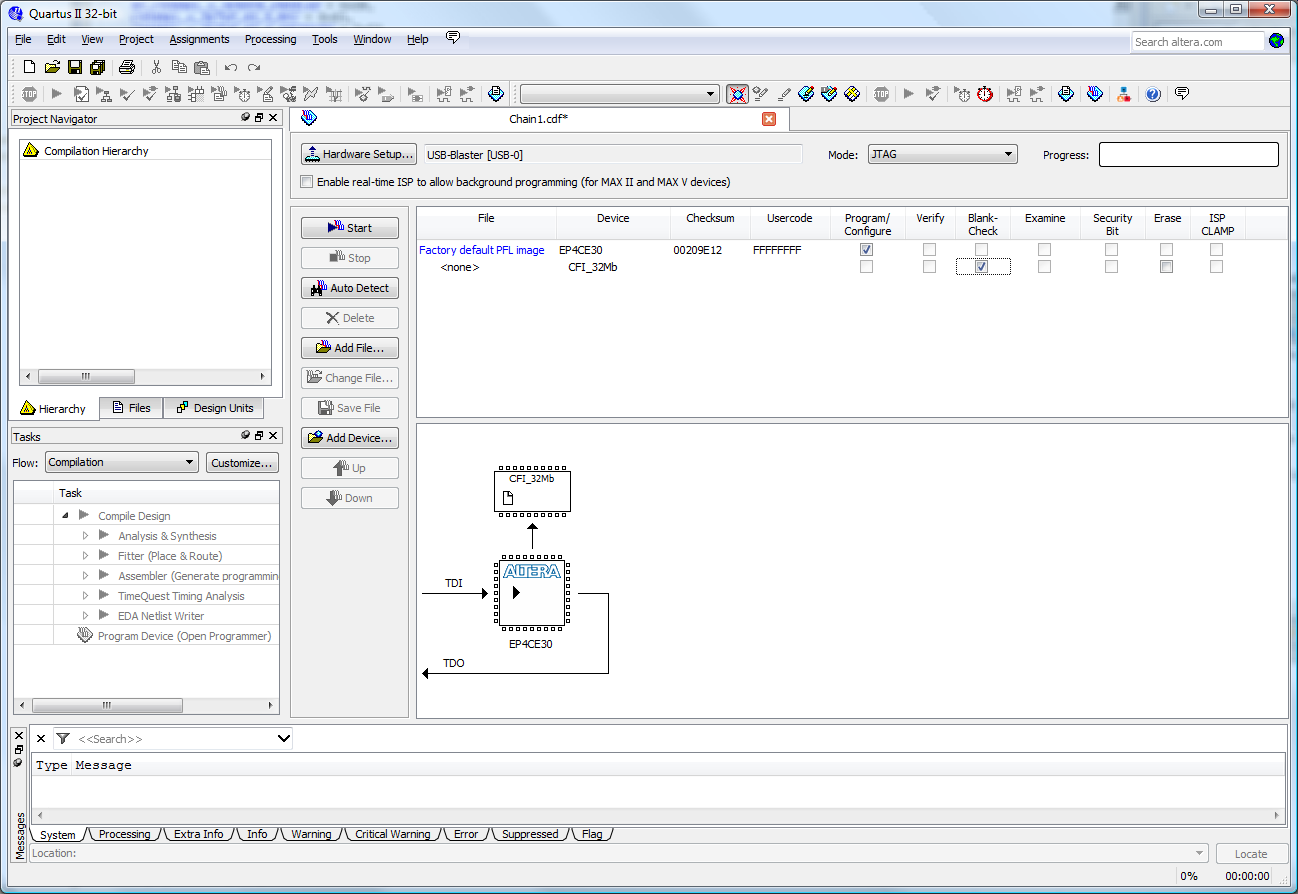Click the globe icon beside the search box
This screenshot has height=894, width=1298.
[x=1277, y=41]
